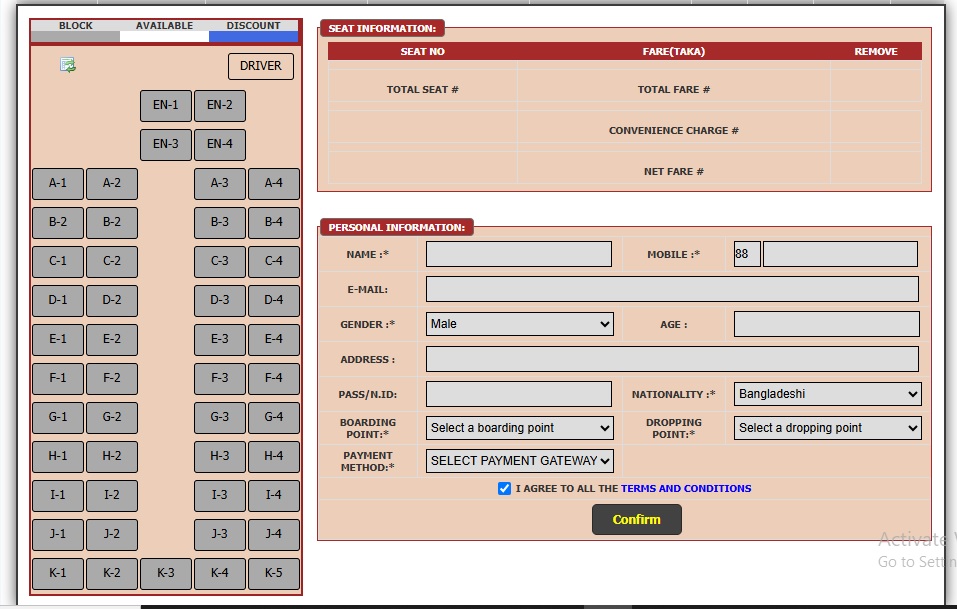Choose seat EN-4
The width and height of the screenshot is (957, 609).
click(x=220, y=145)
